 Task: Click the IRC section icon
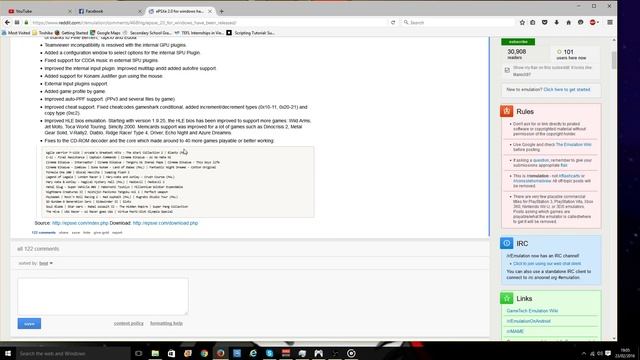point(507,243)
